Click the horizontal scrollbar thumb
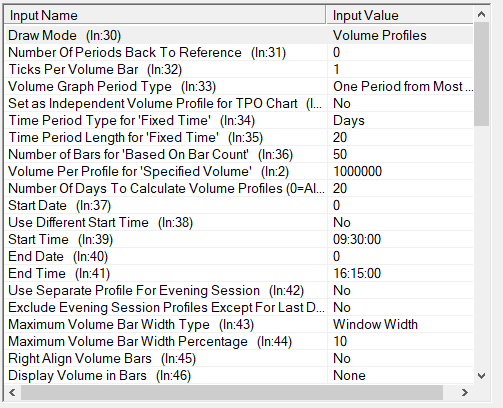The image size is (503, 408). [232, 392]
